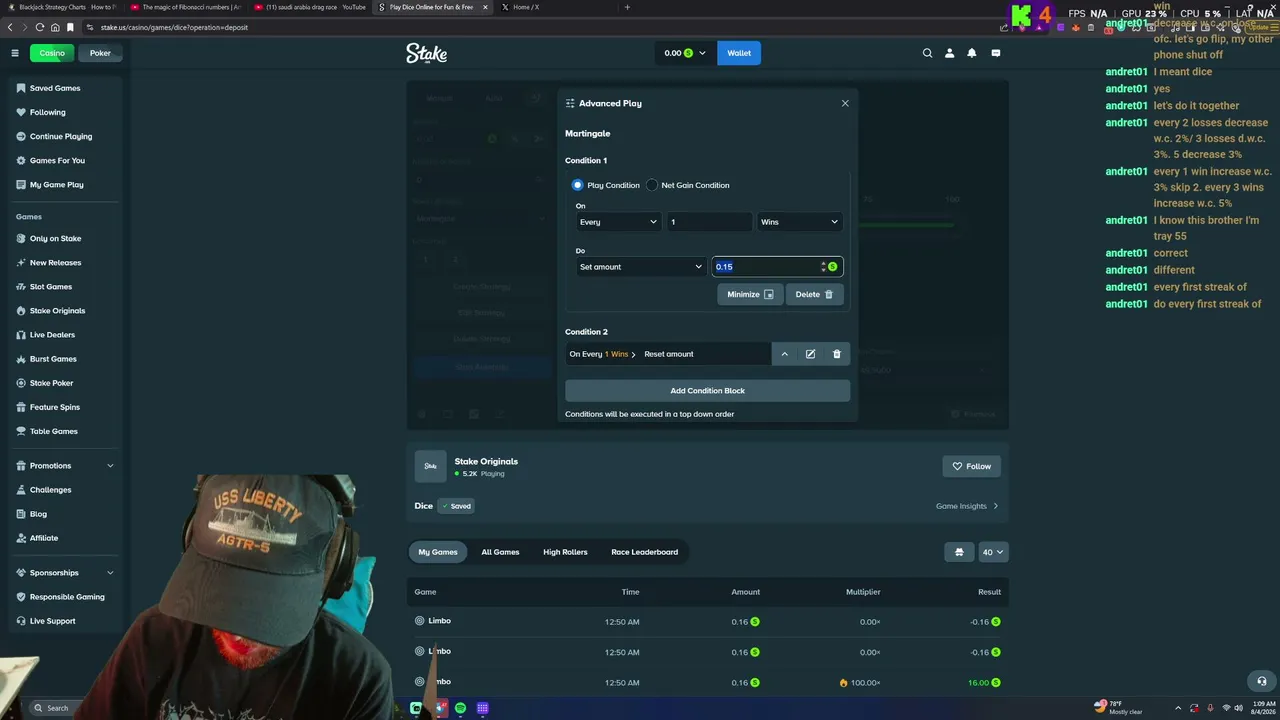Switch to saudi arabia drag race YouTube tab

pyautogui.click(x=310, y=7)
